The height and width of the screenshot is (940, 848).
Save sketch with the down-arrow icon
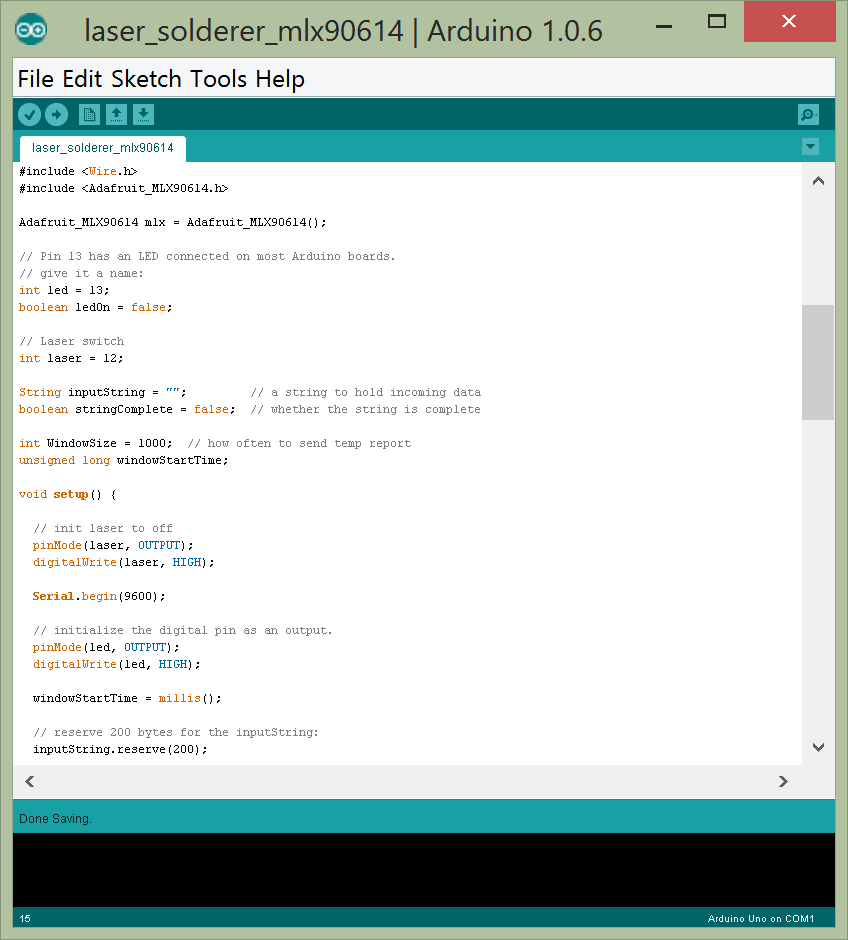(143, 115)
